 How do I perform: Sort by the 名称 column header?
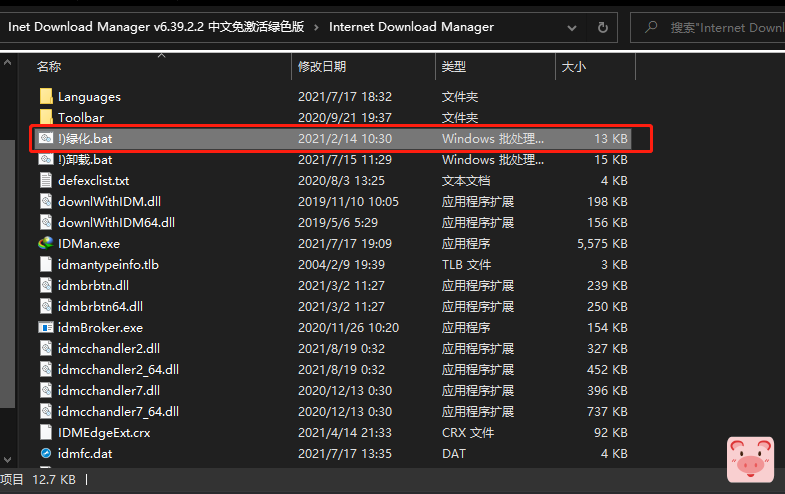(x=49, y=66)
